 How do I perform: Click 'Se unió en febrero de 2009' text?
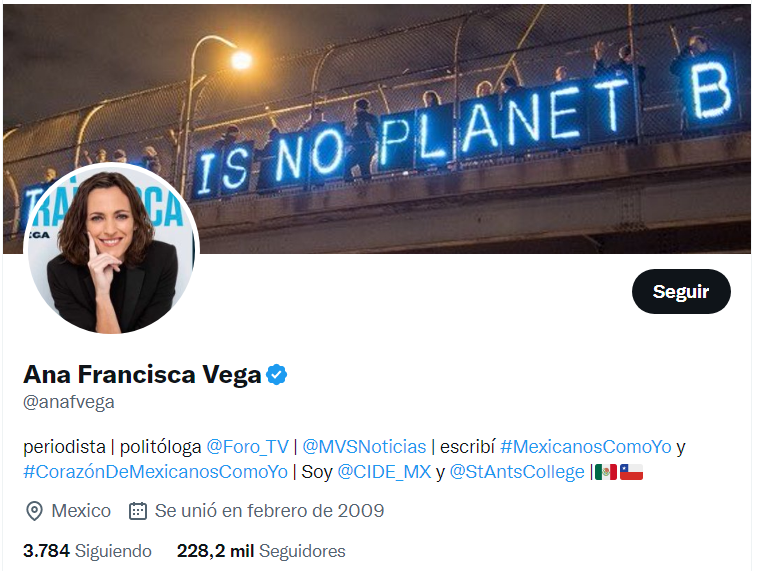(269, 511)
